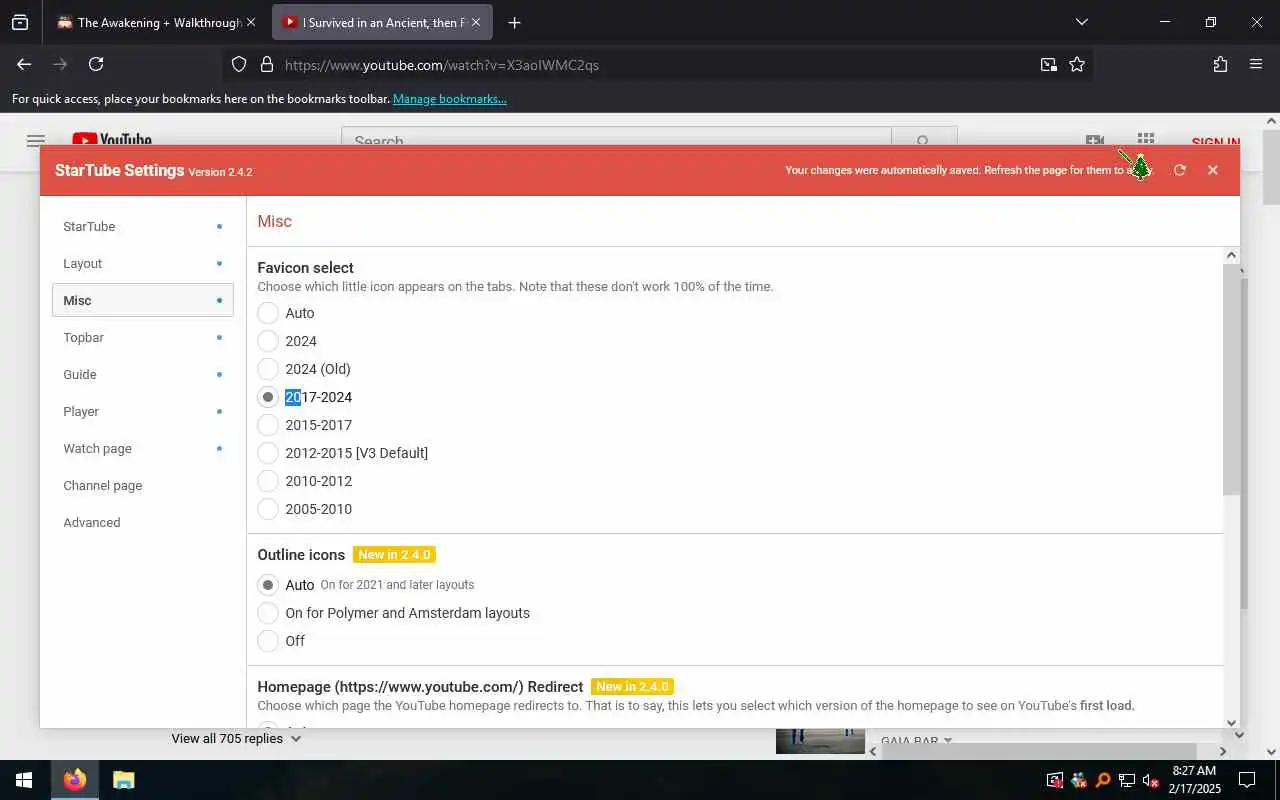
Task: Open Channel page settings category
Action: click(x=142, y=485)
